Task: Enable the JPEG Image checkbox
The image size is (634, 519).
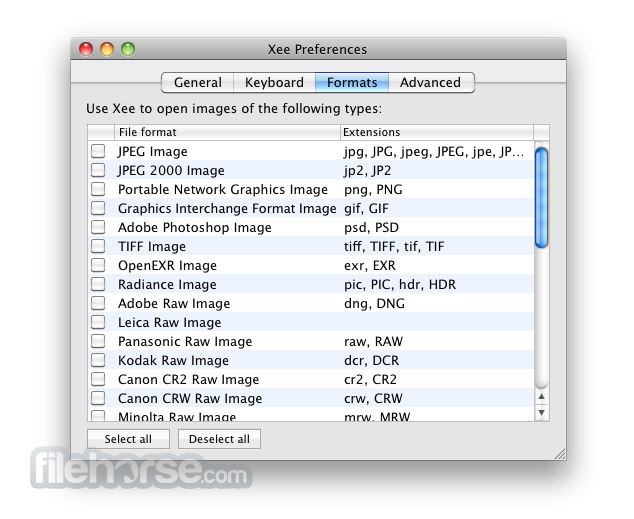Action: [98, 151]
